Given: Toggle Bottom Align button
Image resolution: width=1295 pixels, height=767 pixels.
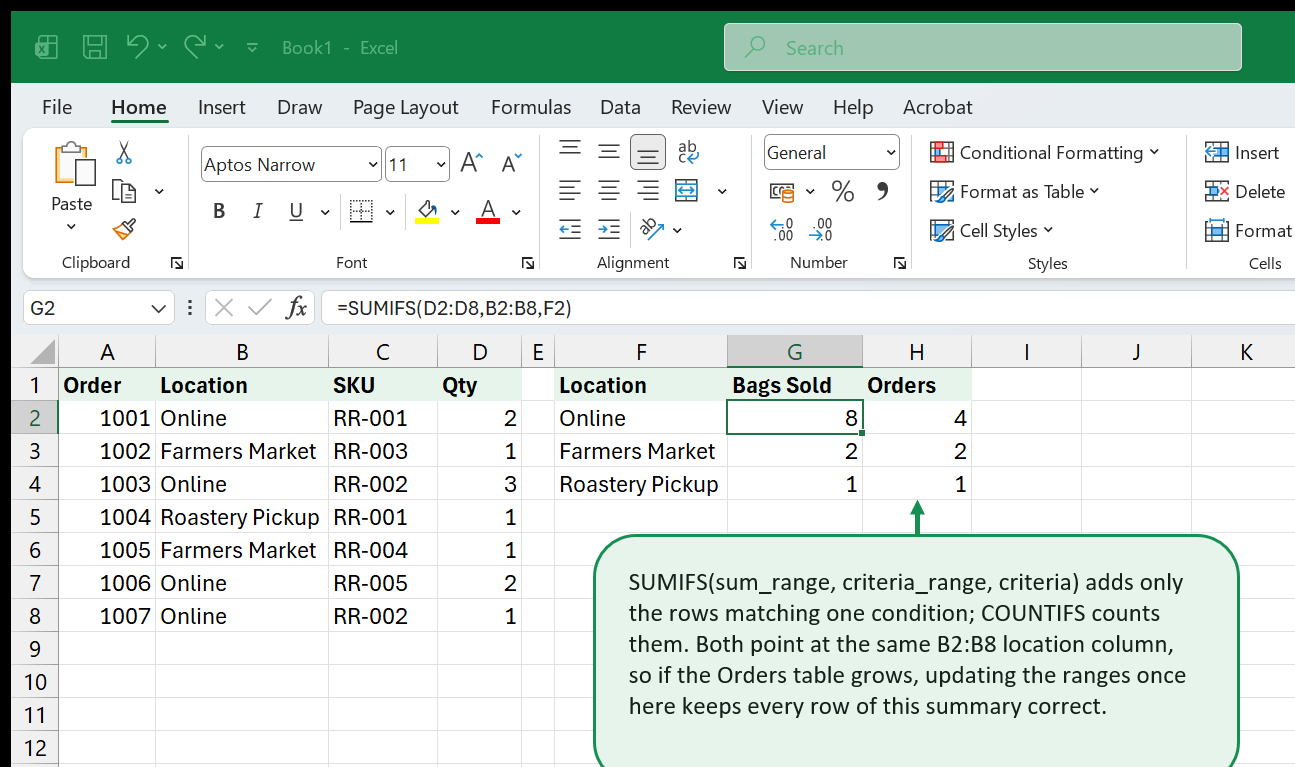Looking at the screenshot, I should click(x=648, y=152).
